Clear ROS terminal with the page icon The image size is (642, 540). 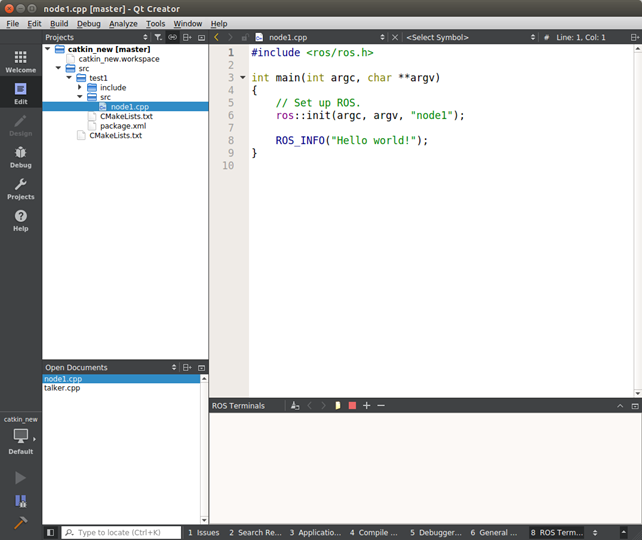338,405
